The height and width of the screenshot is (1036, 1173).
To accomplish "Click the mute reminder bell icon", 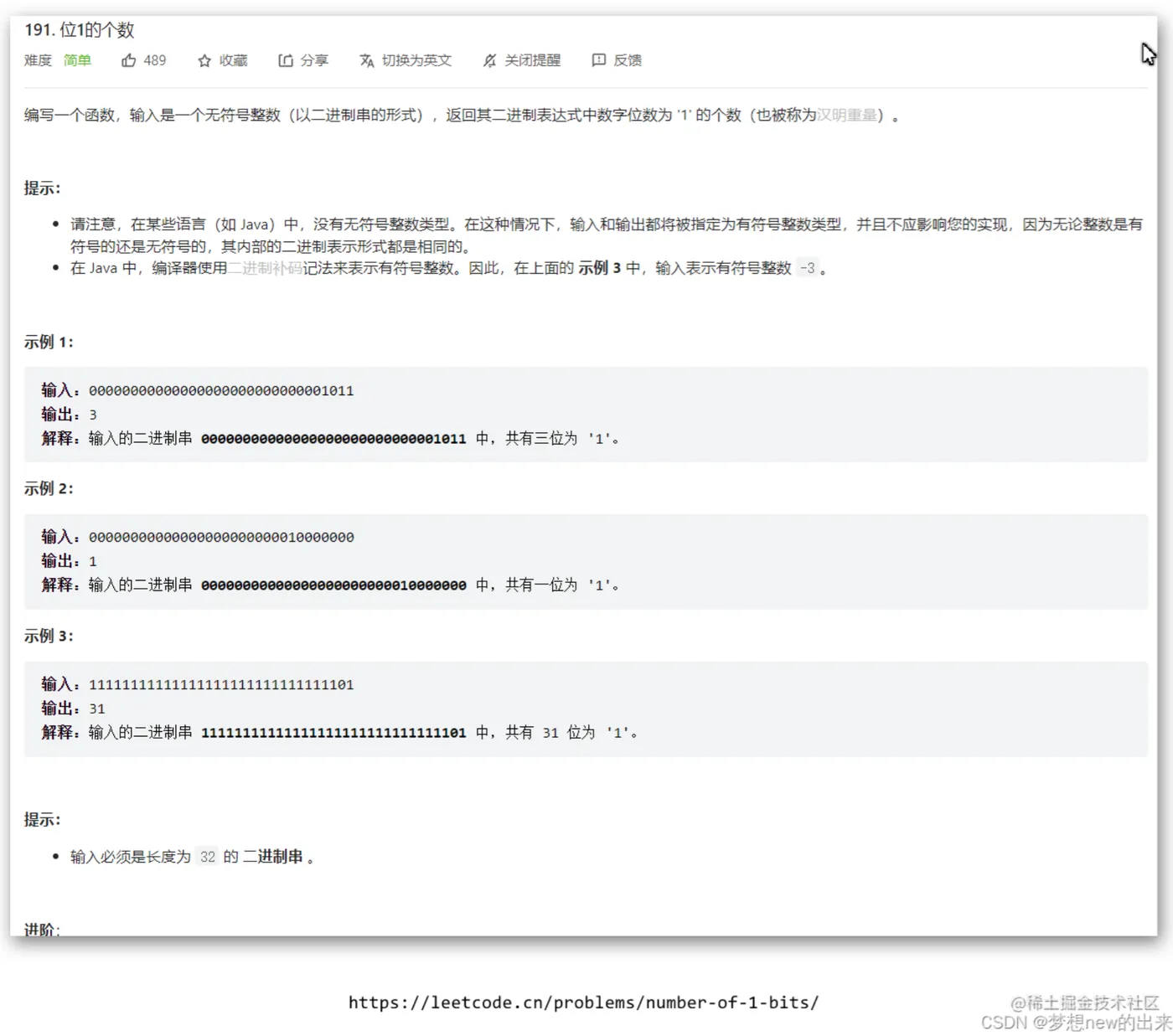I will pos(489,60).
